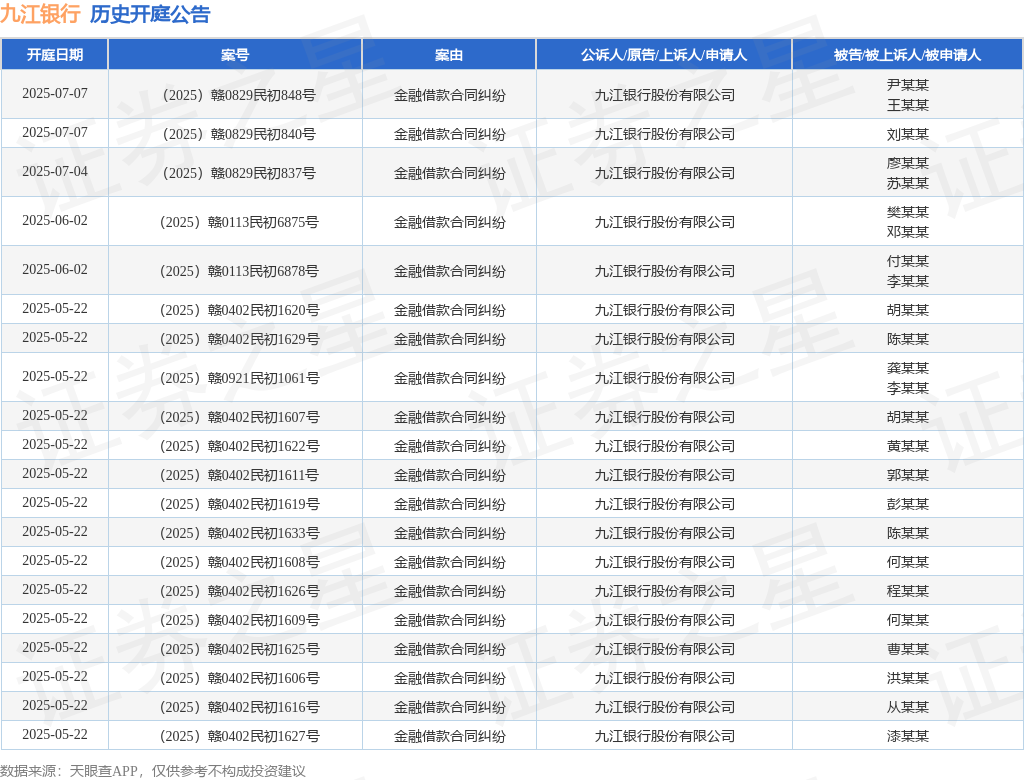Click defendant 程某某
The width and height of the screenshot is (1024, 780).
click(908, 591)
